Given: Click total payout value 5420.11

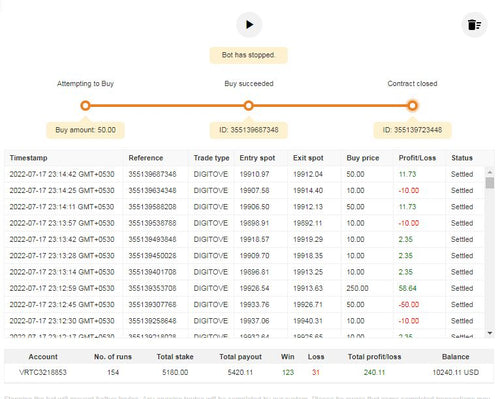Looking at the screenshot, I should coord(240,372).
